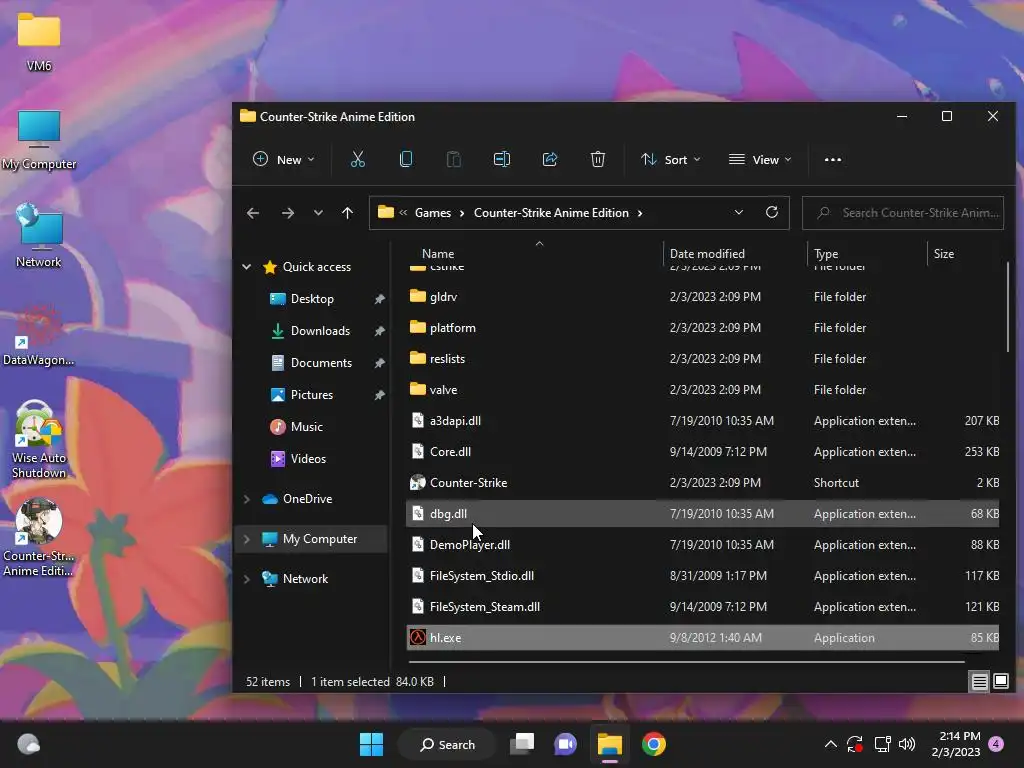
Task: Select Counter-Strike shortcut file
Action: point(703,483)
